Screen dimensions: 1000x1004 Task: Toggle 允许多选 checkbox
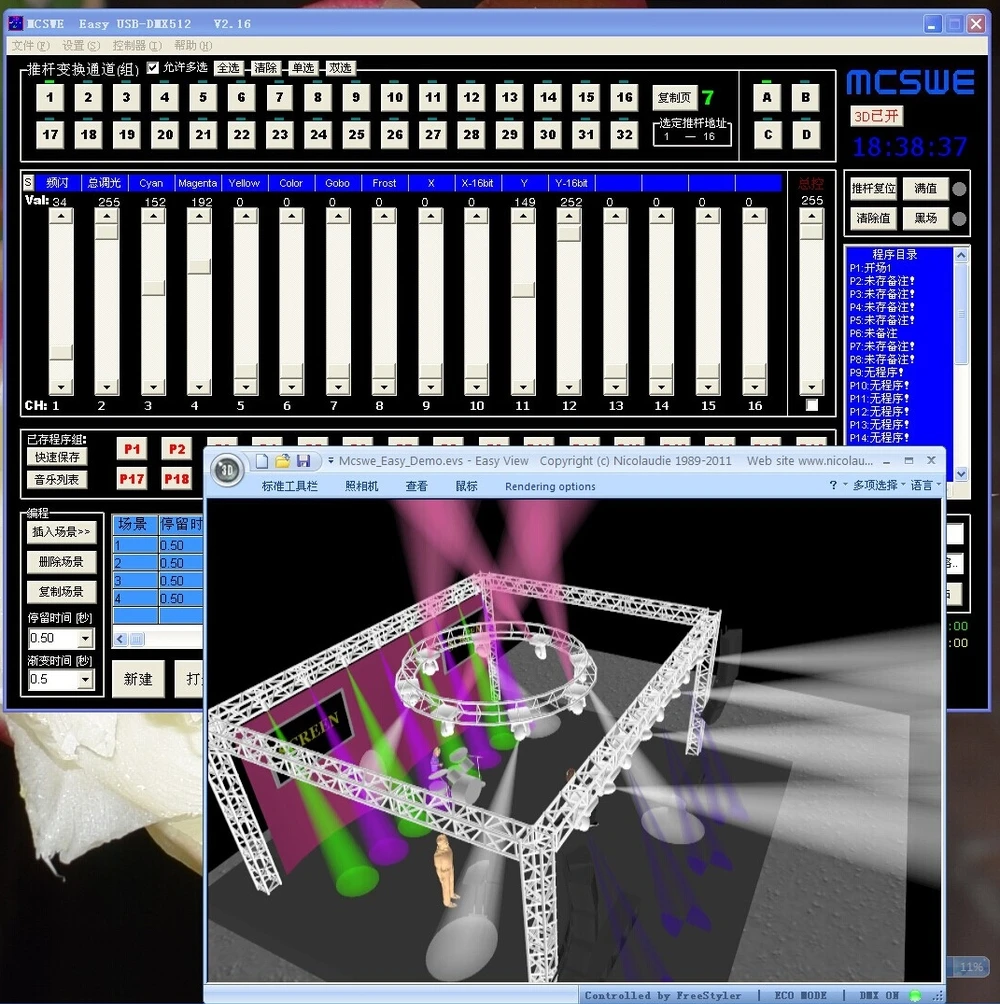(x=152, y=67)
